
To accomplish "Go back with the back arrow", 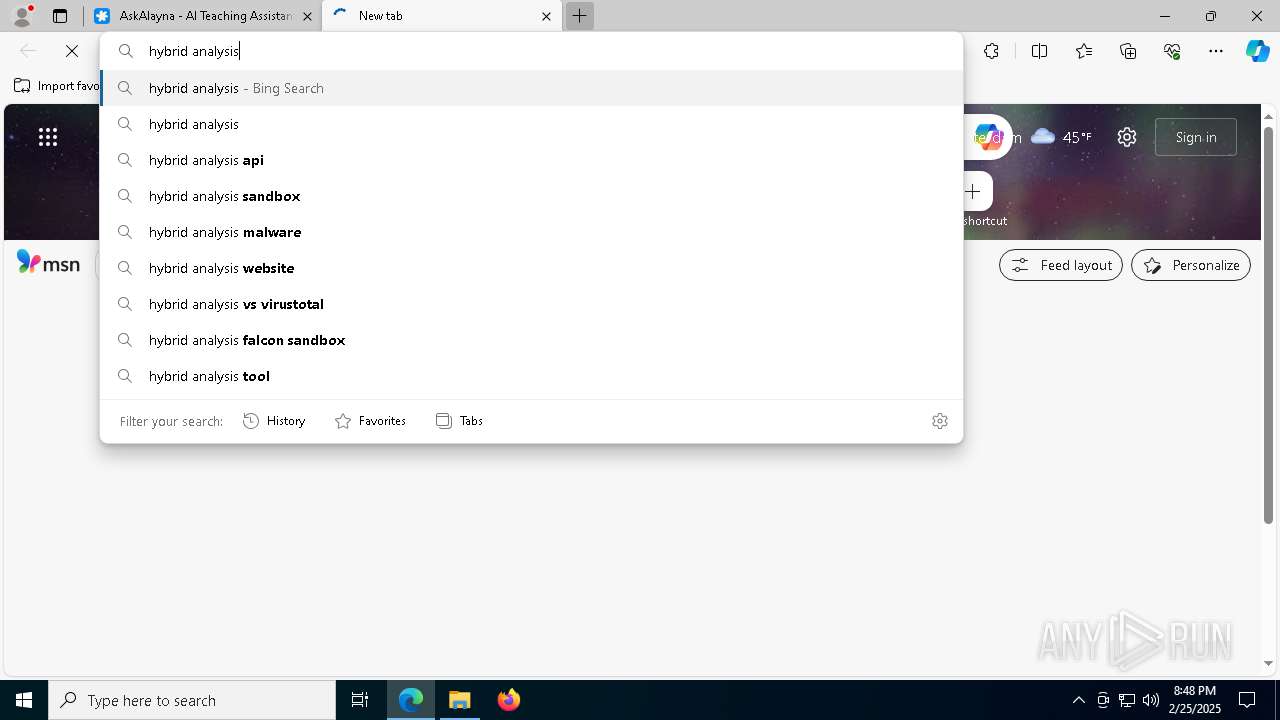I will point(28,51).
